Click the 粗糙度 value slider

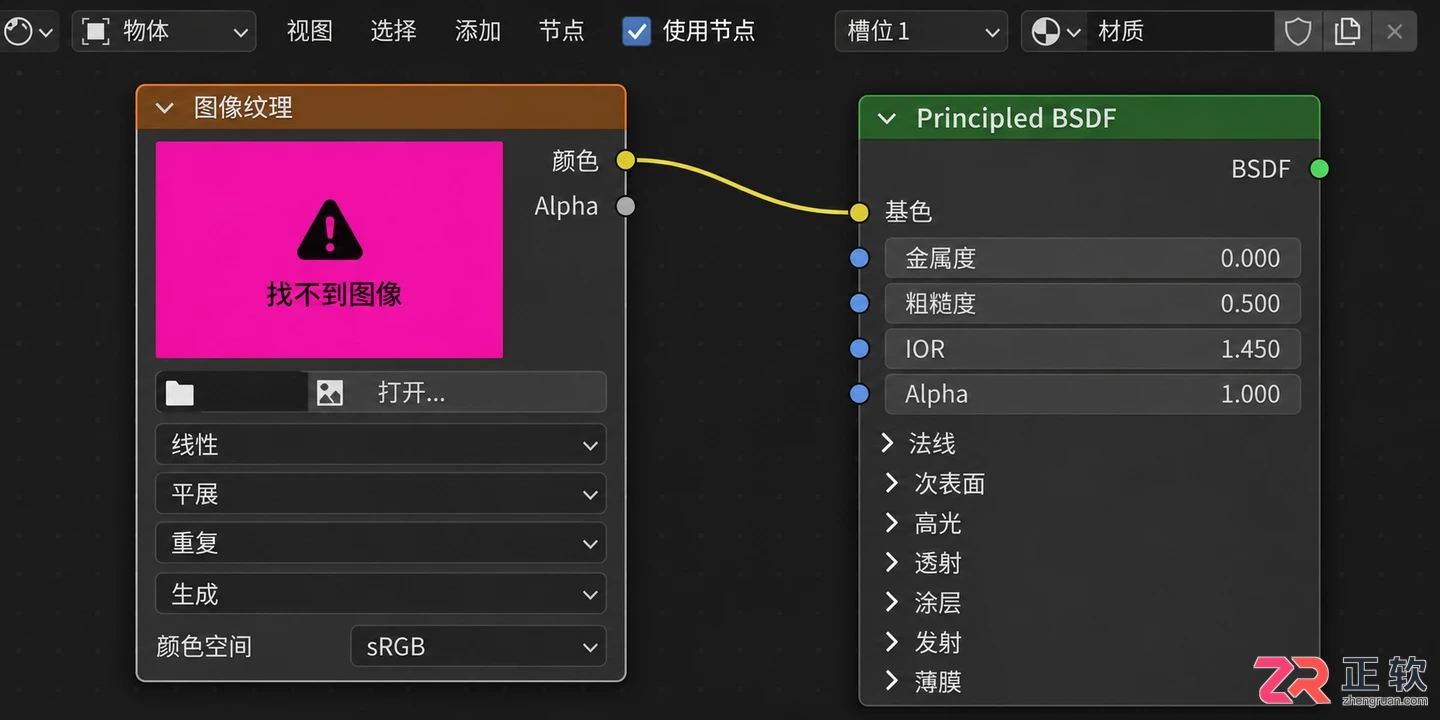click(1093, 303)
